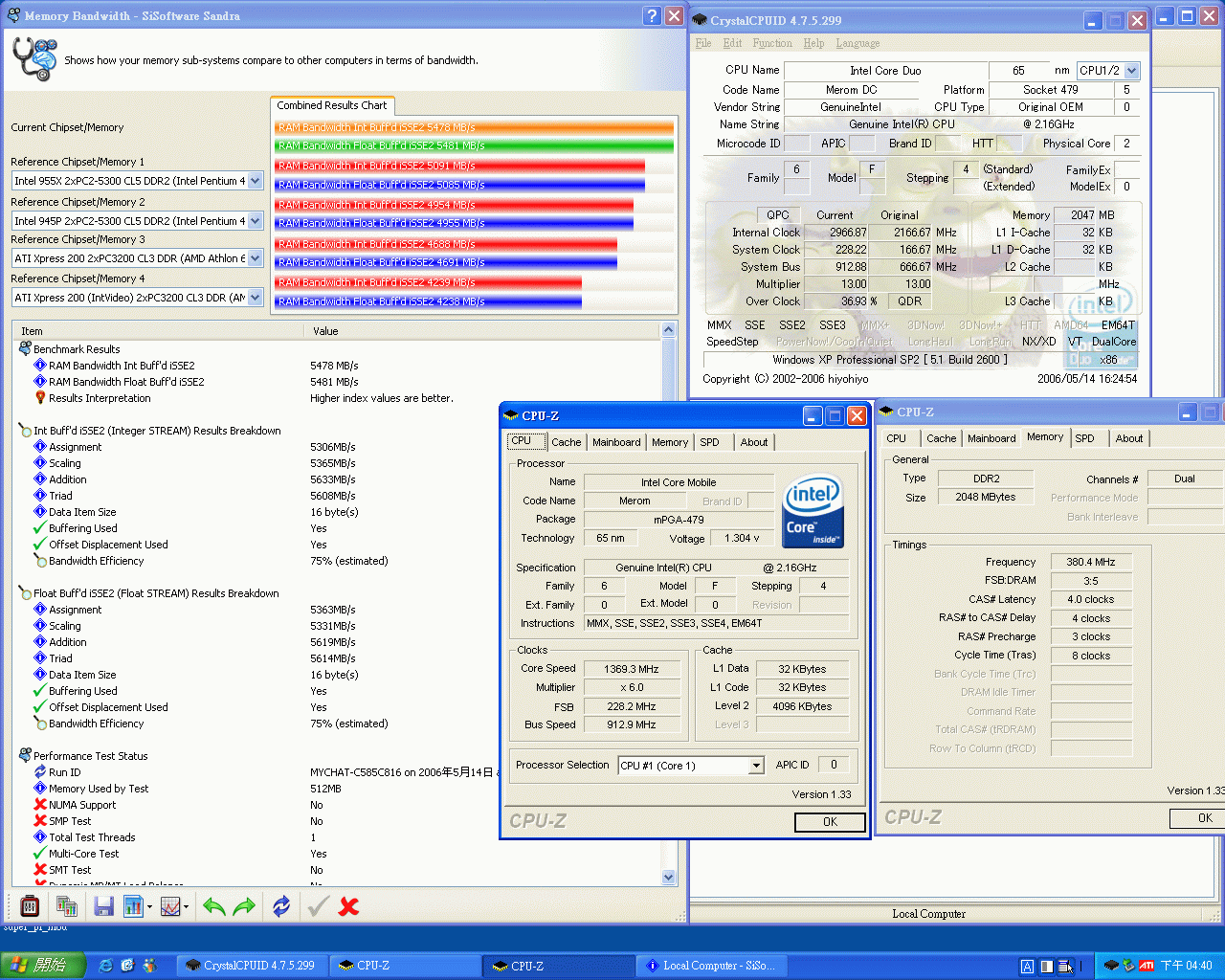This screenshot has width=1225, height=980.
Task: Open Reference Chipset/Memory 3 dropdown
Action: [x=256, y=258]
